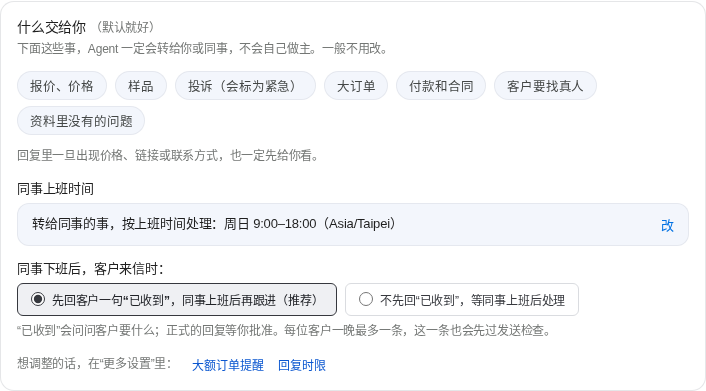Click the note starting 回复里一旦出现价格、链接或联系方式

click(x=168, y=155)
